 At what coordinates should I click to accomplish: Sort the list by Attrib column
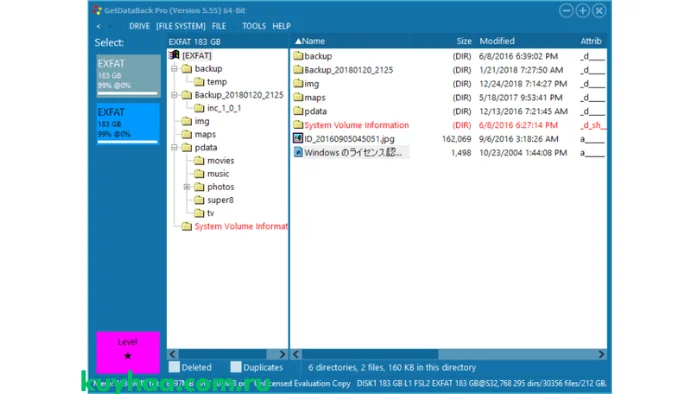591,41
